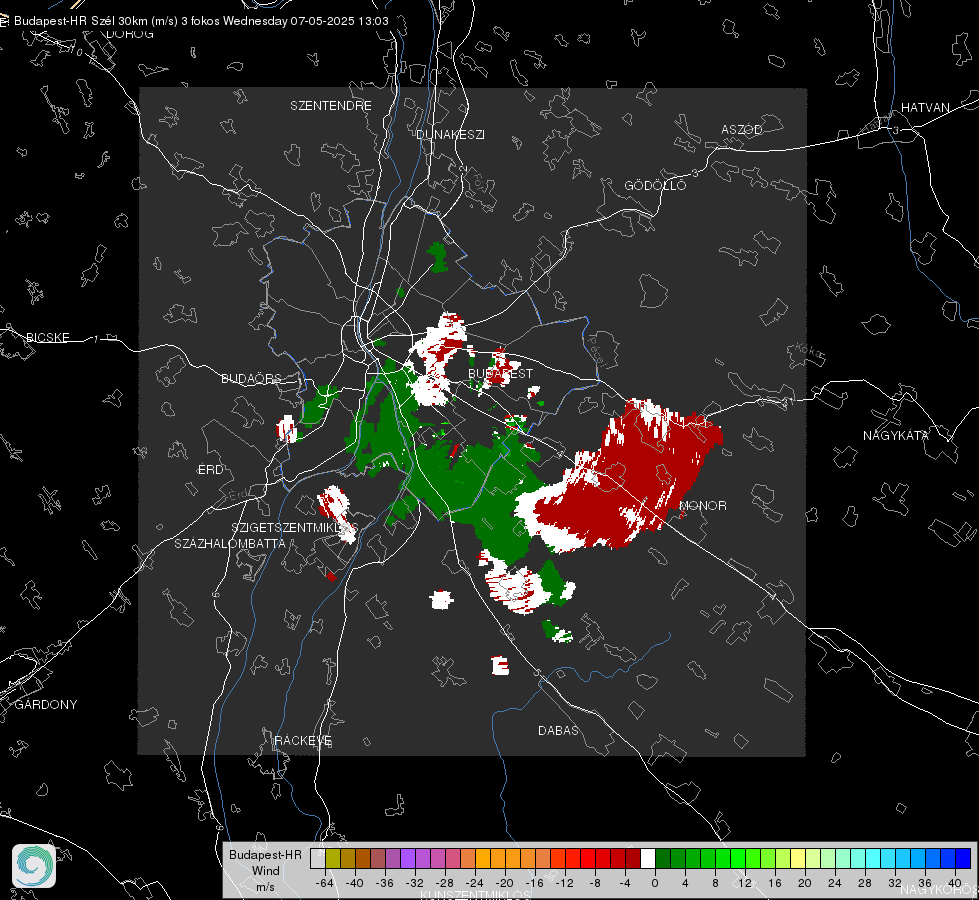Click the SZÁZHALOMBATTA town label
The width and height of the screenshot is (979, 900).
229,543
